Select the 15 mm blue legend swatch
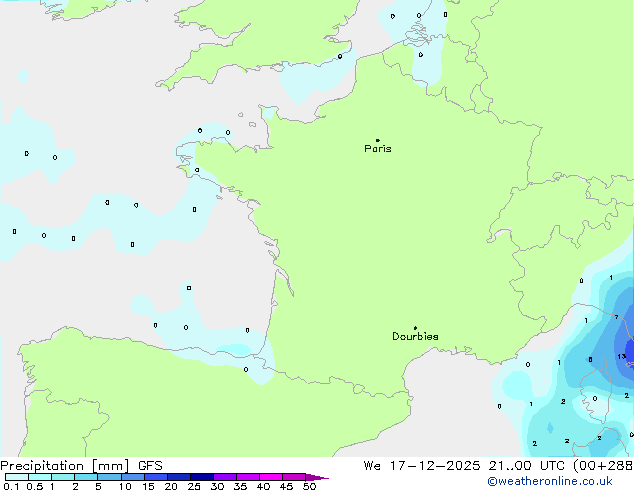Viewport: 634px width, 490px height. click(156, 477)
